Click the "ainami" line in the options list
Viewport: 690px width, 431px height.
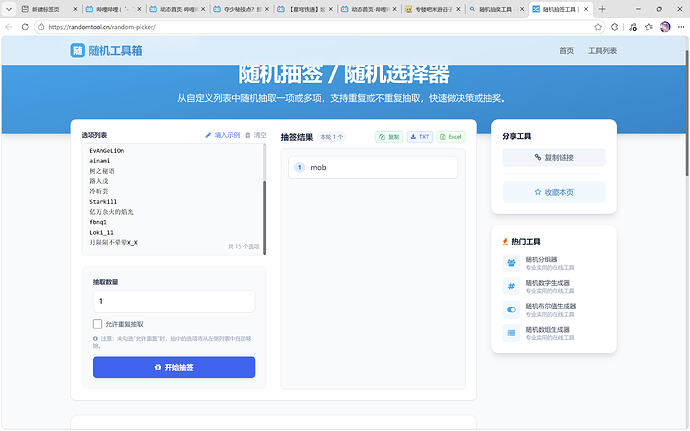coord(99,161)
